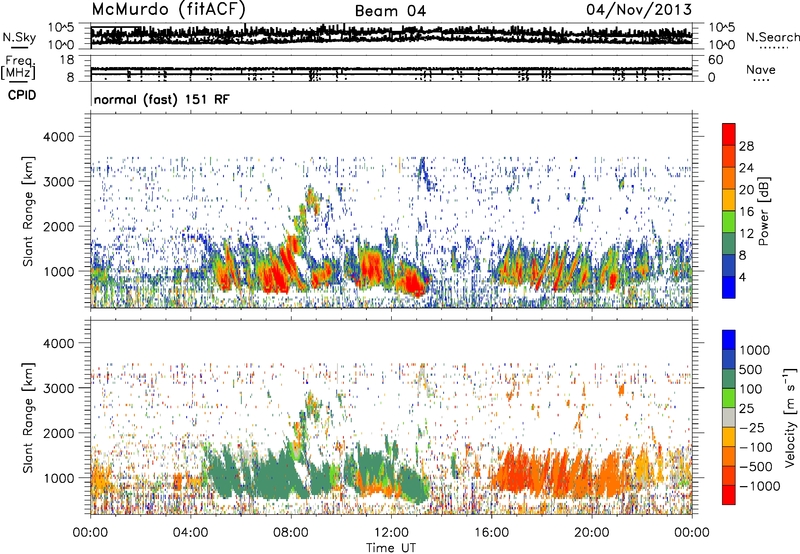Click the red bottom of velocity colorbar

click(729, 495)
